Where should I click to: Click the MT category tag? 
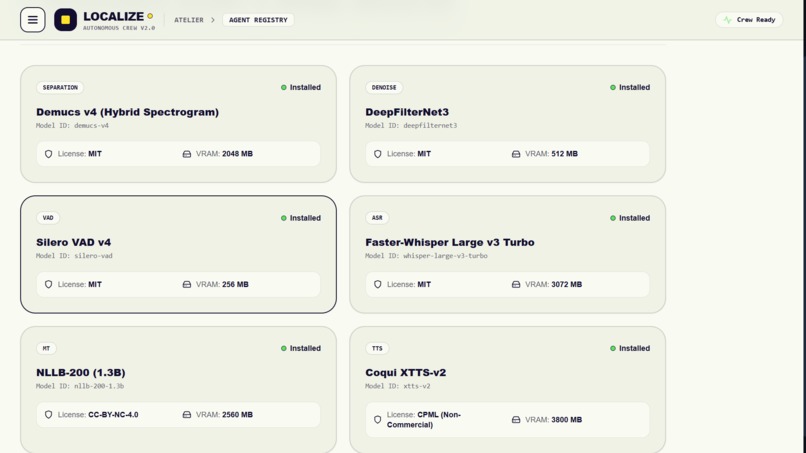pyautogui.click(x=46, y=348)
